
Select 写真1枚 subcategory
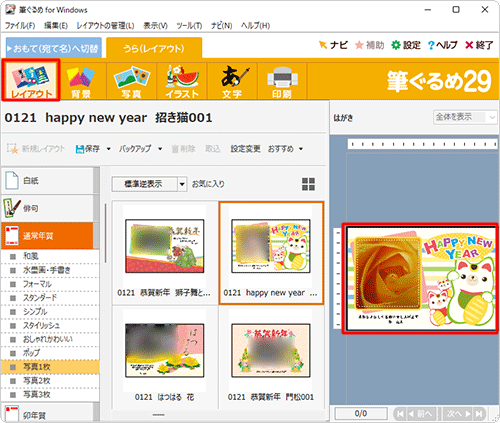pyautogui.click(x=50, y=367)
